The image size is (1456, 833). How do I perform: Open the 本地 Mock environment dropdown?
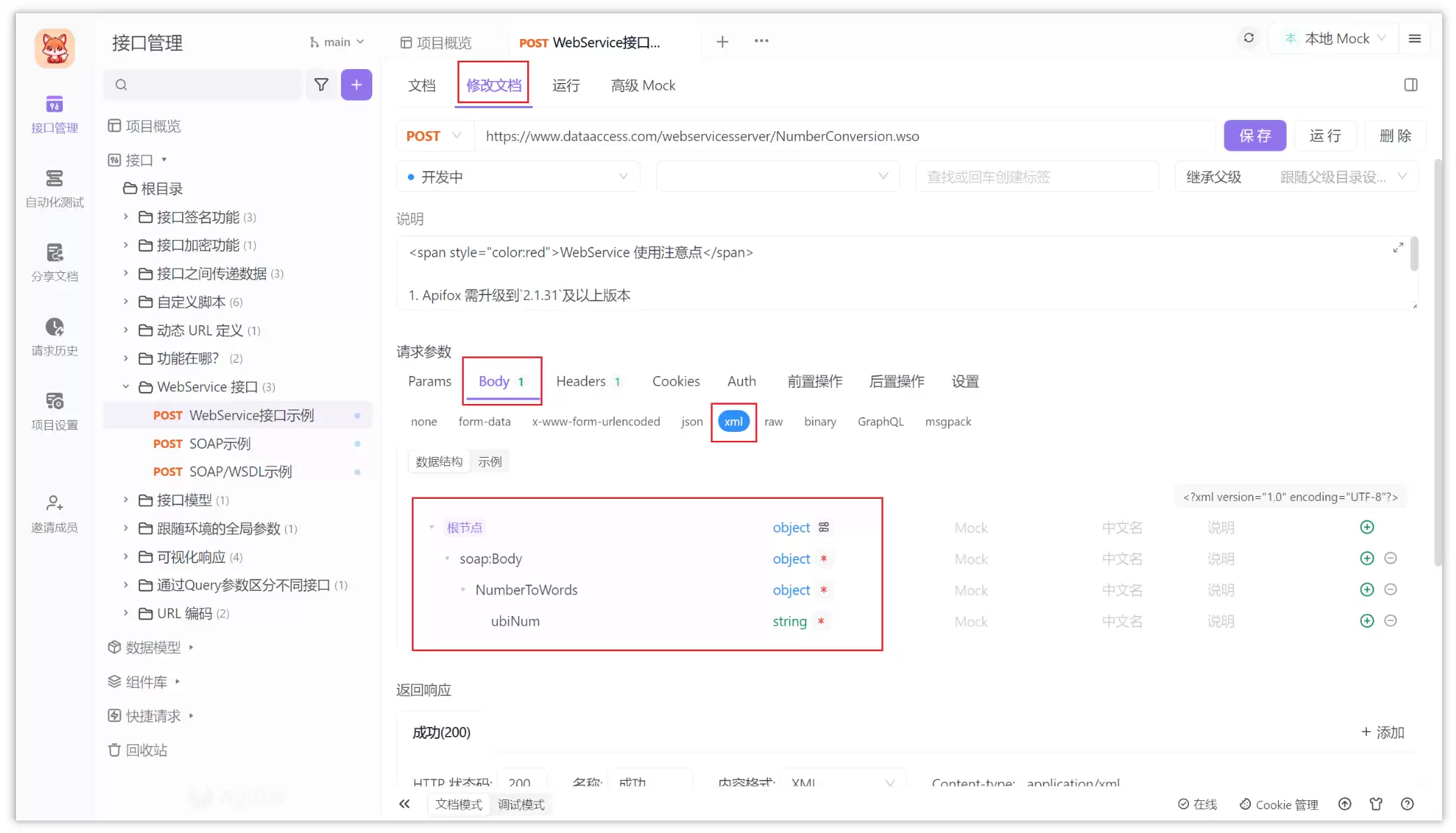[1335, 39]
